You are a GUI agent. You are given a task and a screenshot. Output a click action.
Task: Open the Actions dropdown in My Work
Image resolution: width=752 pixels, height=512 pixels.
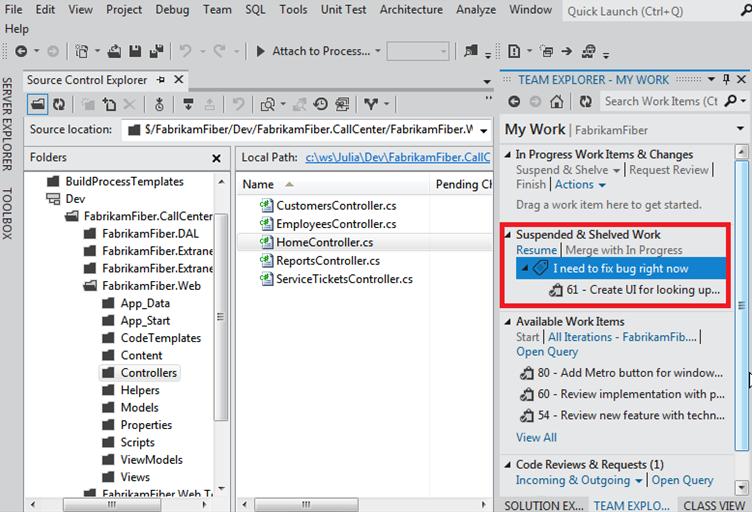tap(602, 185)
